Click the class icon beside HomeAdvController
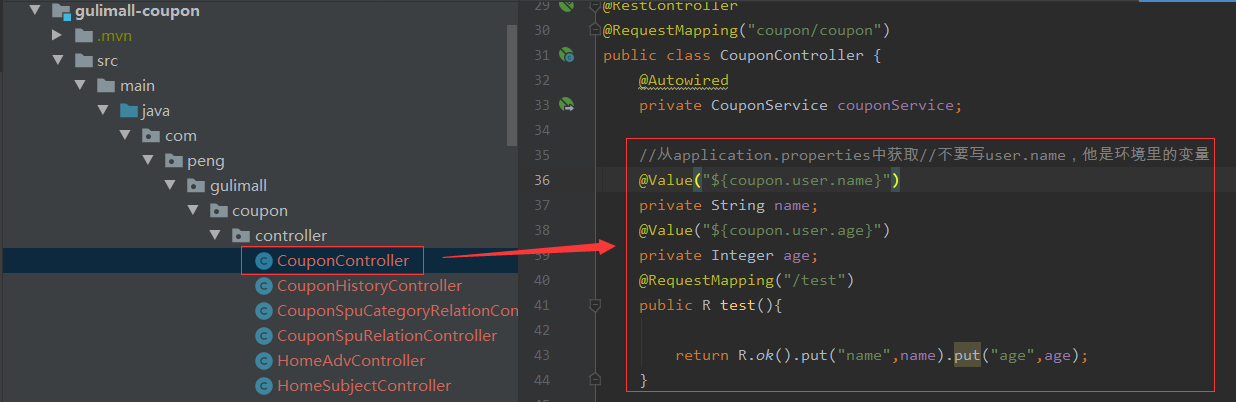1236x402 pixels. [264, 361]
